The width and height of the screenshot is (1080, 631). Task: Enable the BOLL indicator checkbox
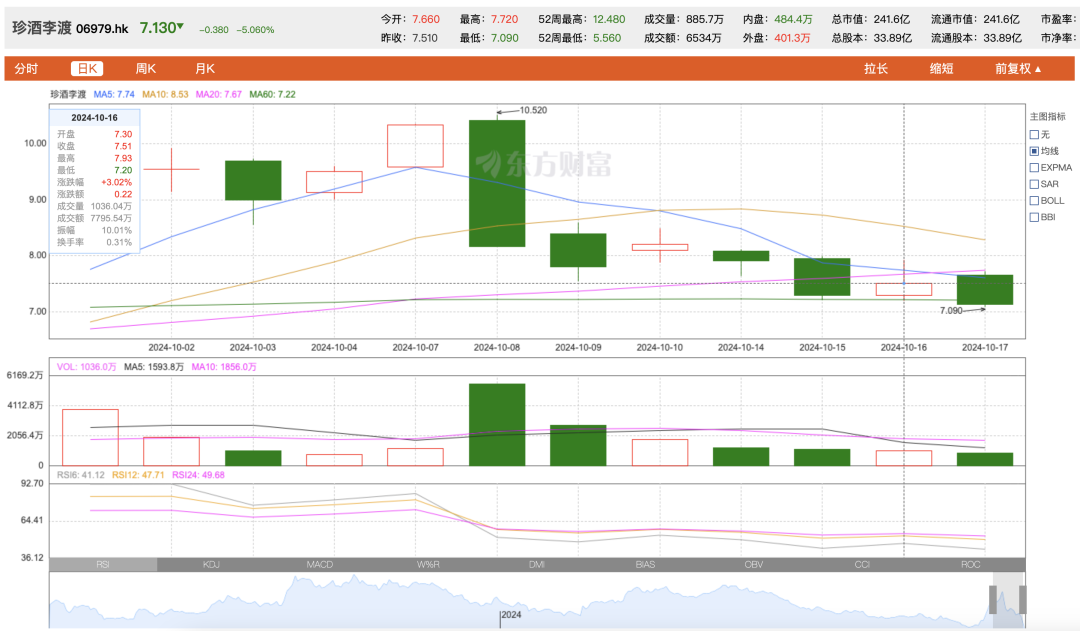tap(1034, 200)
